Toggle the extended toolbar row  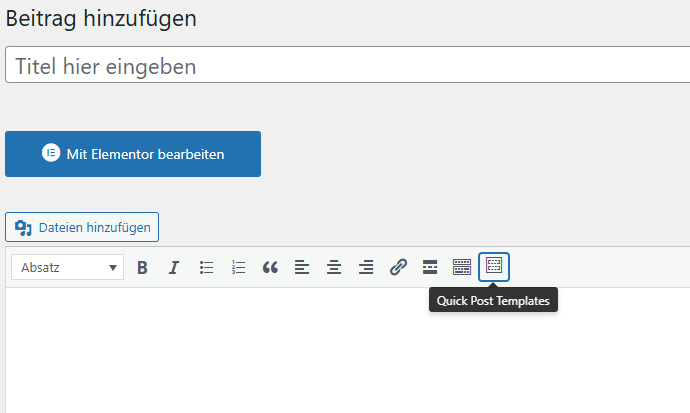[x=462, y=267]
